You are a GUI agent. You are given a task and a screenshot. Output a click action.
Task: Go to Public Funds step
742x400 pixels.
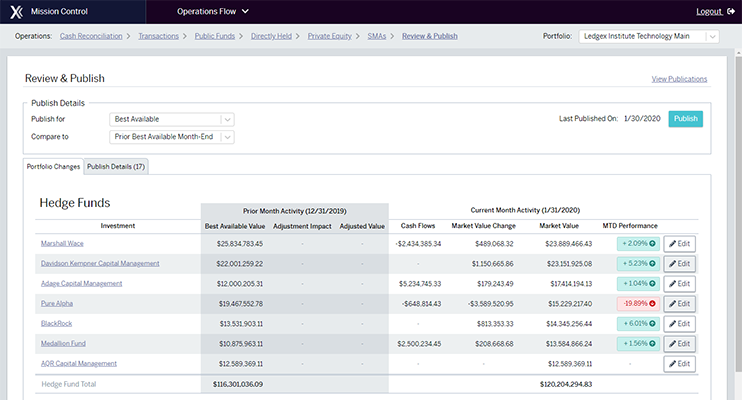click(215, 36)
